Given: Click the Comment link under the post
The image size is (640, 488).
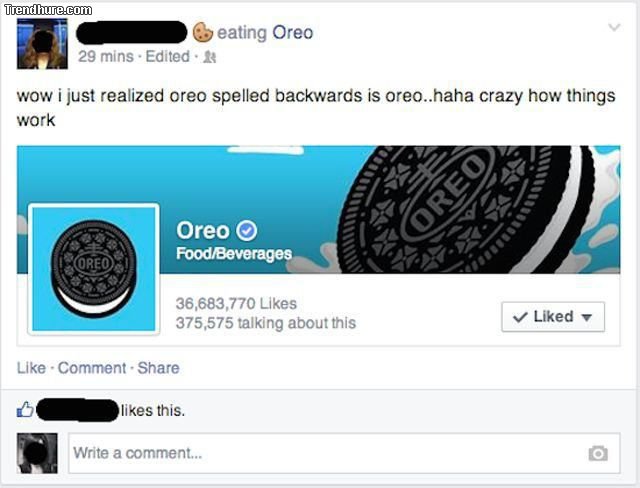Looking at the screenshot, I should (x=92, y=368).
